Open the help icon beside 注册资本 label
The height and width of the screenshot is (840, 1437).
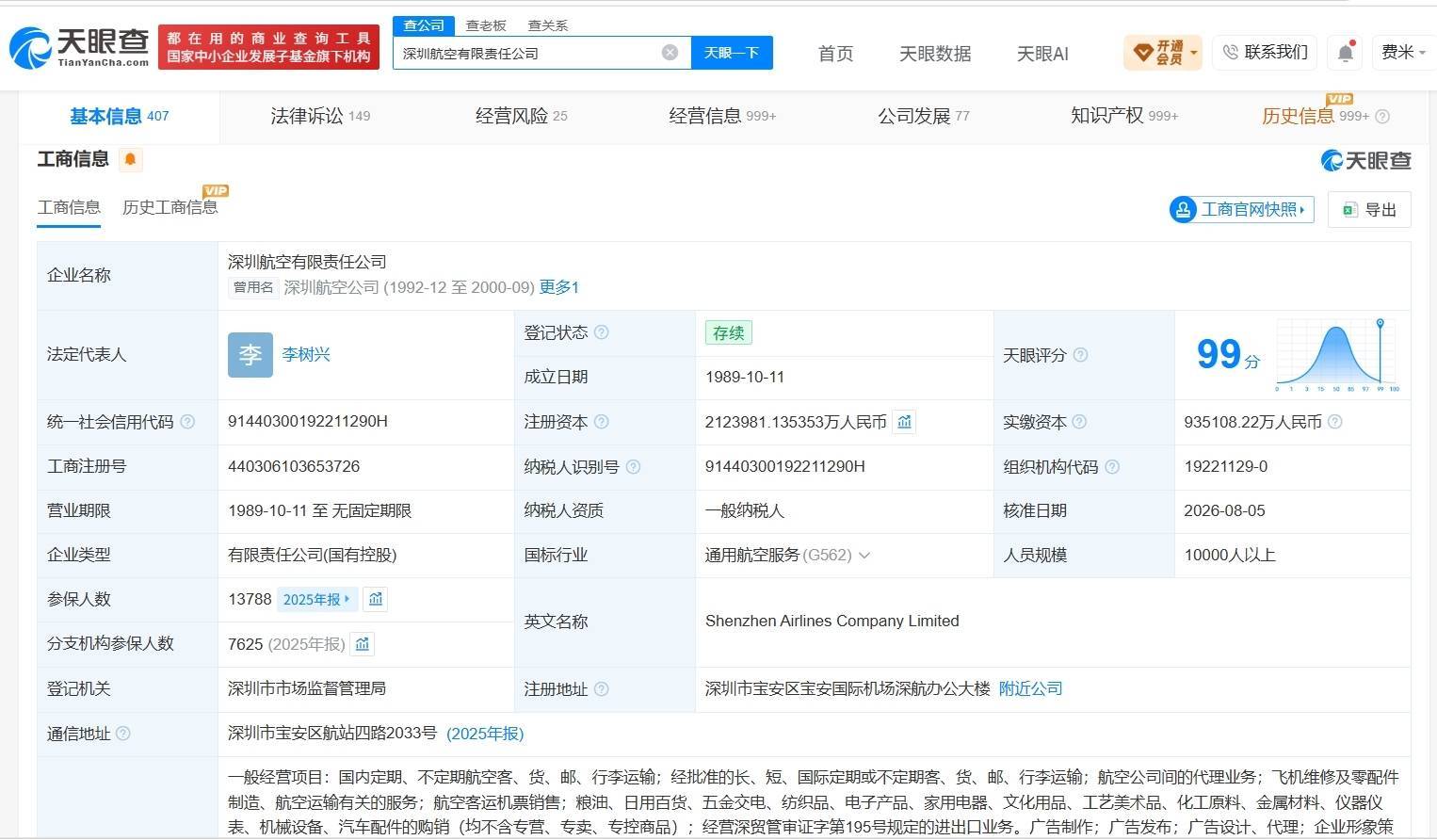[602, 422]
